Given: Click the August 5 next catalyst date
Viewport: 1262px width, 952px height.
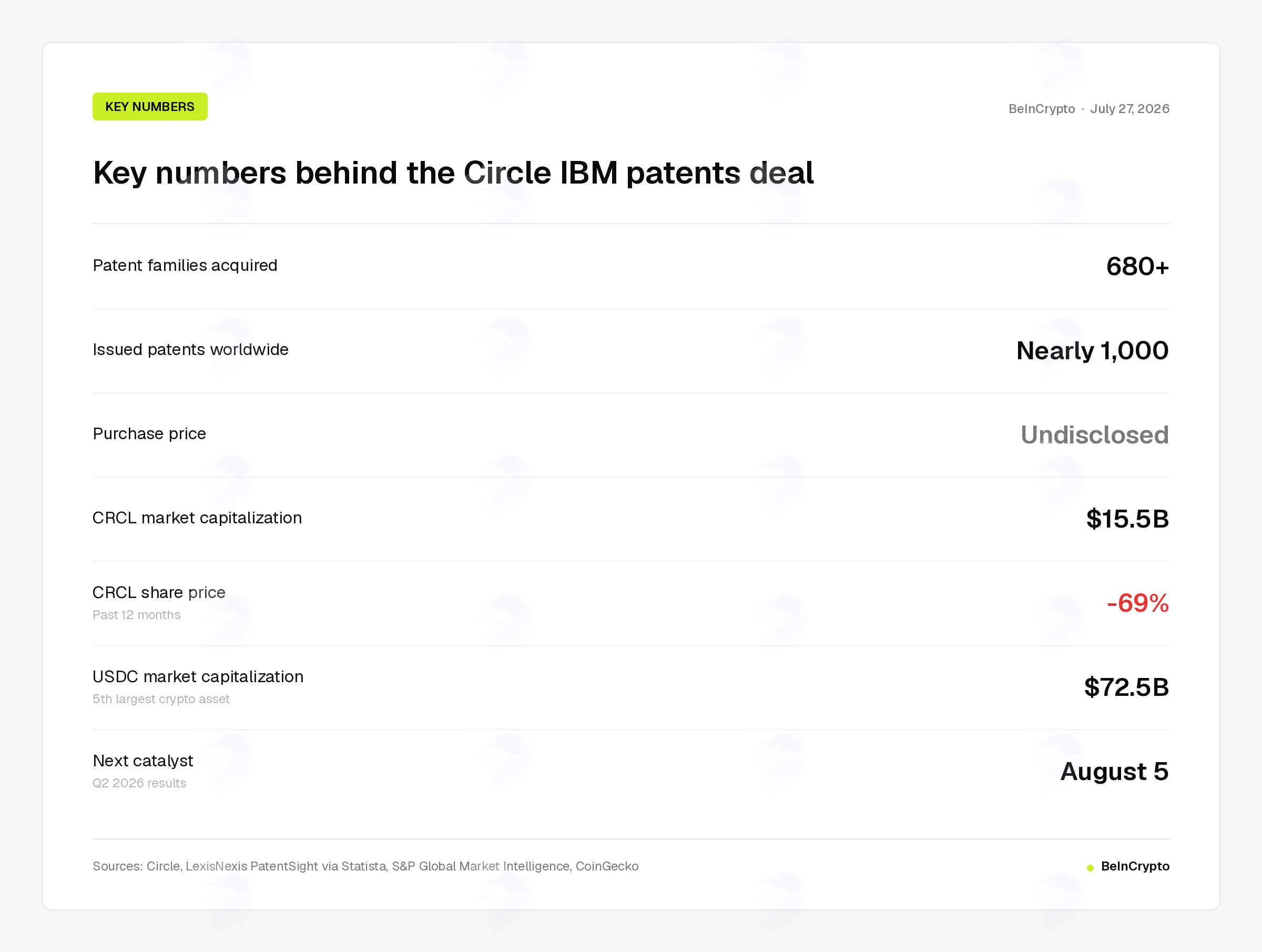Looking at the screenshot, I should (x=1114, y=772).
